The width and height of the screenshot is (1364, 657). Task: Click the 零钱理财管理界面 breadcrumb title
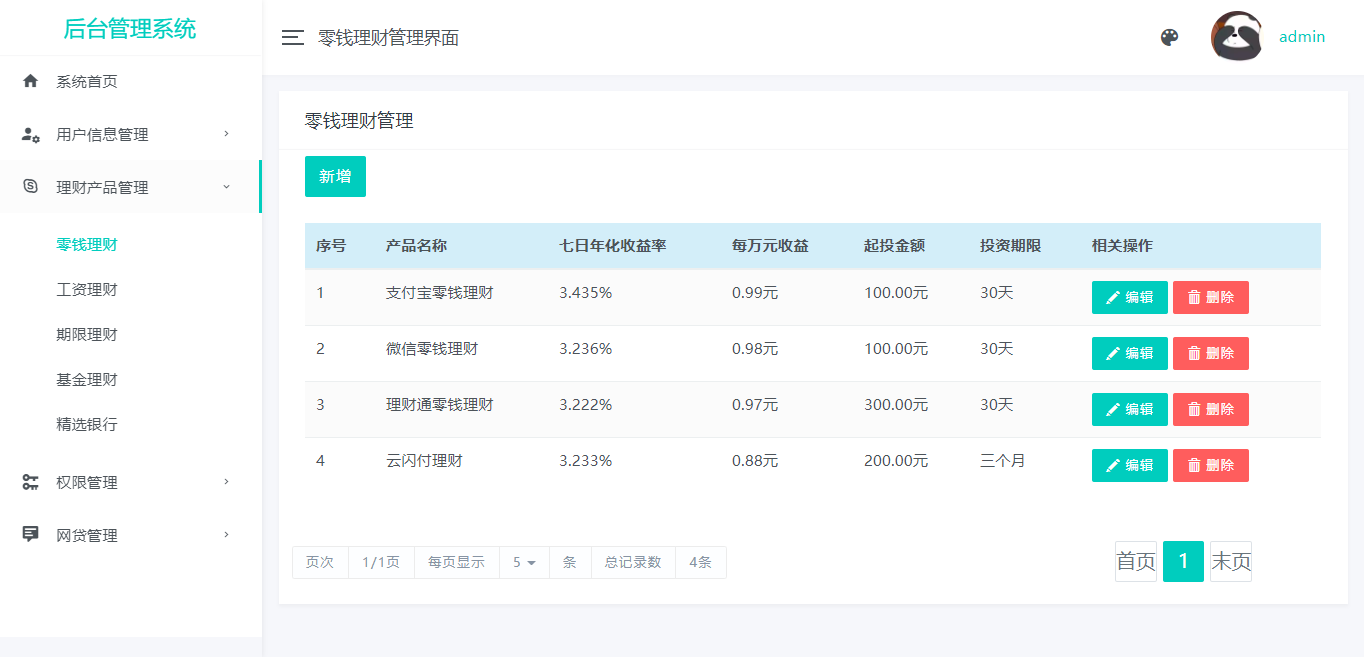point(388,38)
